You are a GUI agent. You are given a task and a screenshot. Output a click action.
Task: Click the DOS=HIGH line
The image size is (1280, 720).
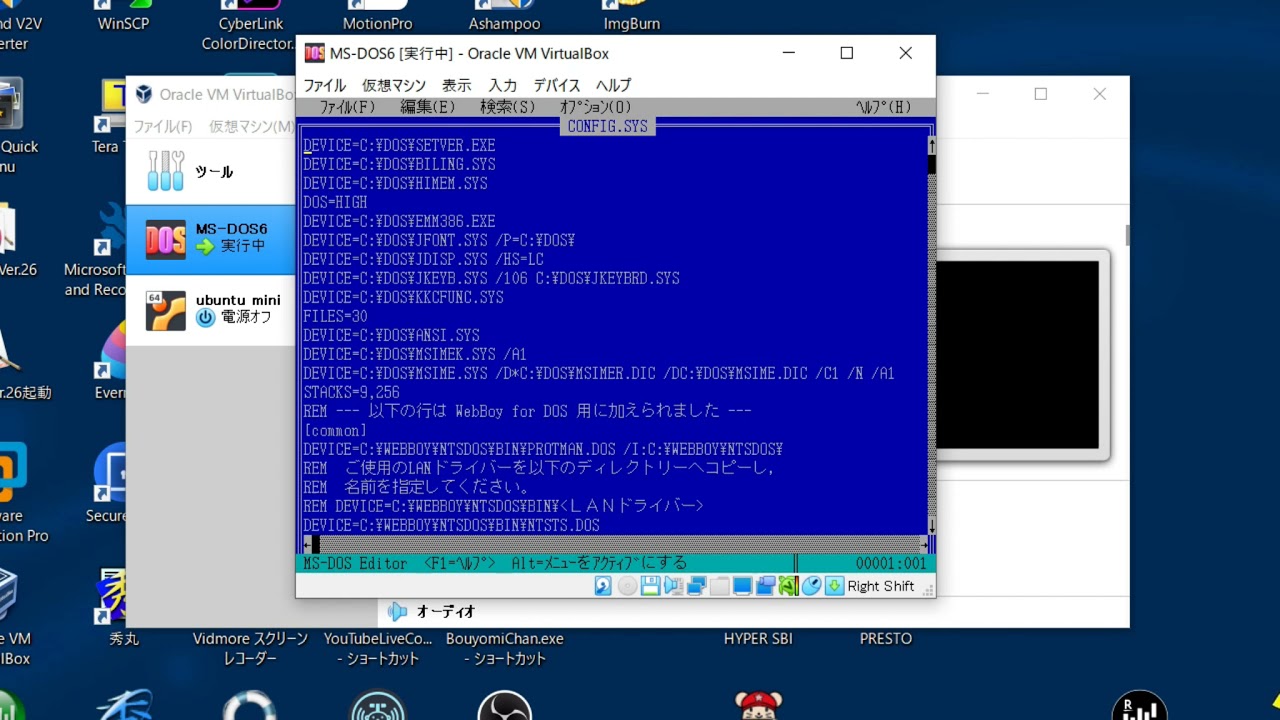[x=335, y=202]
